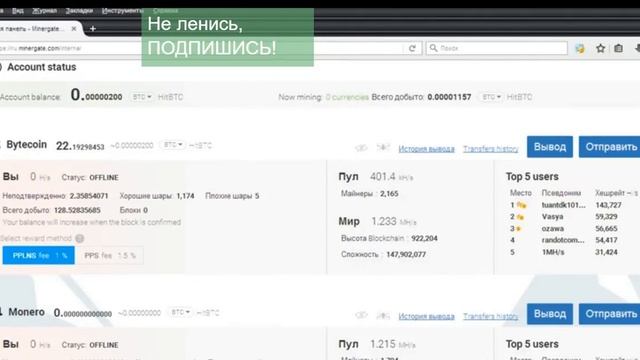Screen dimensions: 640x360
Task: Click the total mined value 0.00001157
Action: [449, 97]
